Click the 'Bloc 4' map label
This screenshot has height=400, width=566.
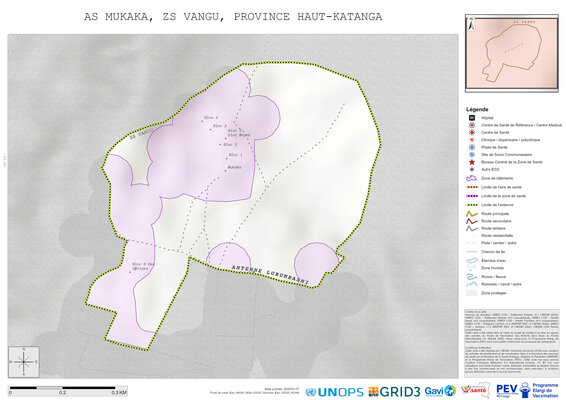211,118
